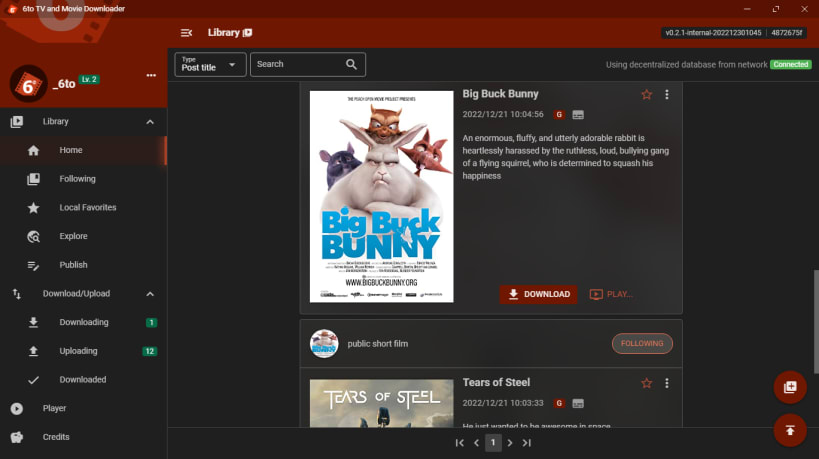Collapse the Library section chevron

150,122
